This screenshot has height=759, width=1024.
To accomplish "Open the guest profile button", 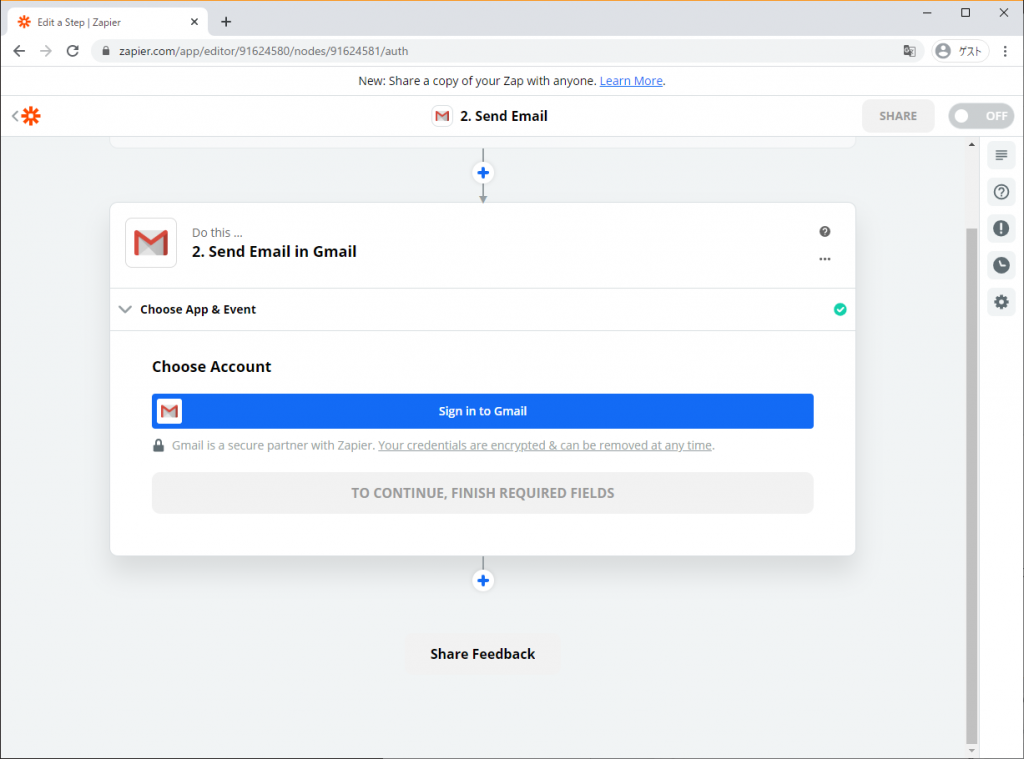I will point(960,51).
